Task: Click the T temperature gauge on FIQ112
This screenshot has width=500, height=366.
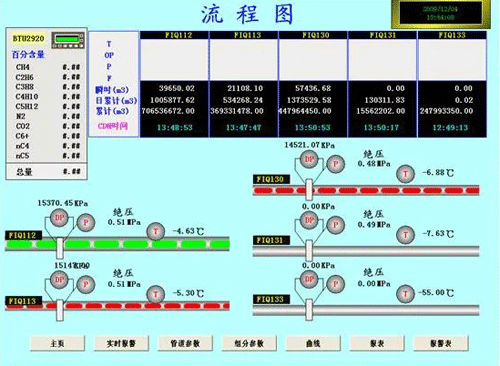Action: (x=156, y=231)
